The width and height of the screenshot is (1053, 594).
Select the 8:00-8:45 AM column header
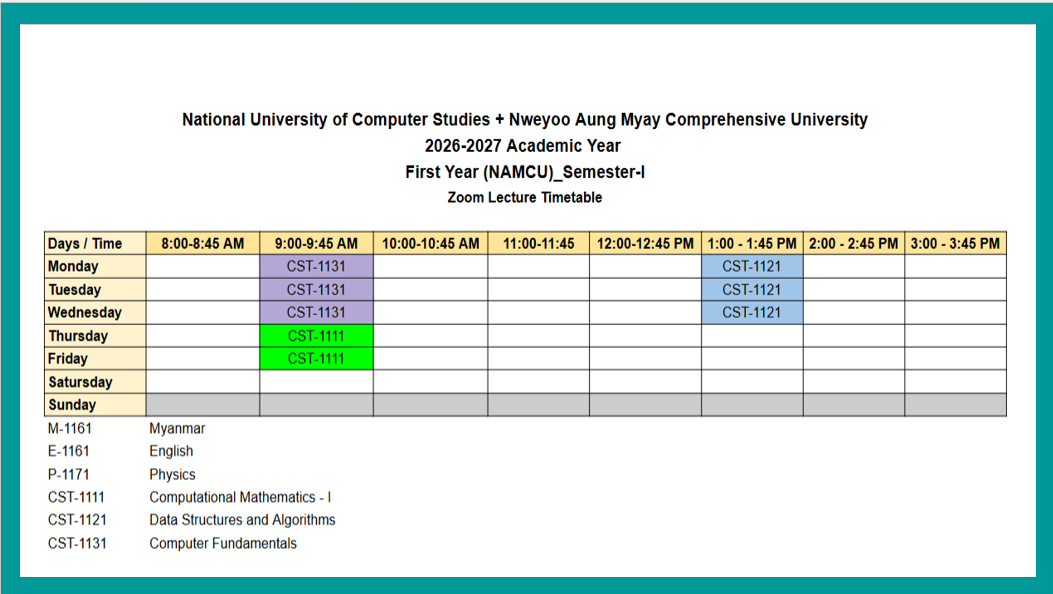(x=203, y=244)
